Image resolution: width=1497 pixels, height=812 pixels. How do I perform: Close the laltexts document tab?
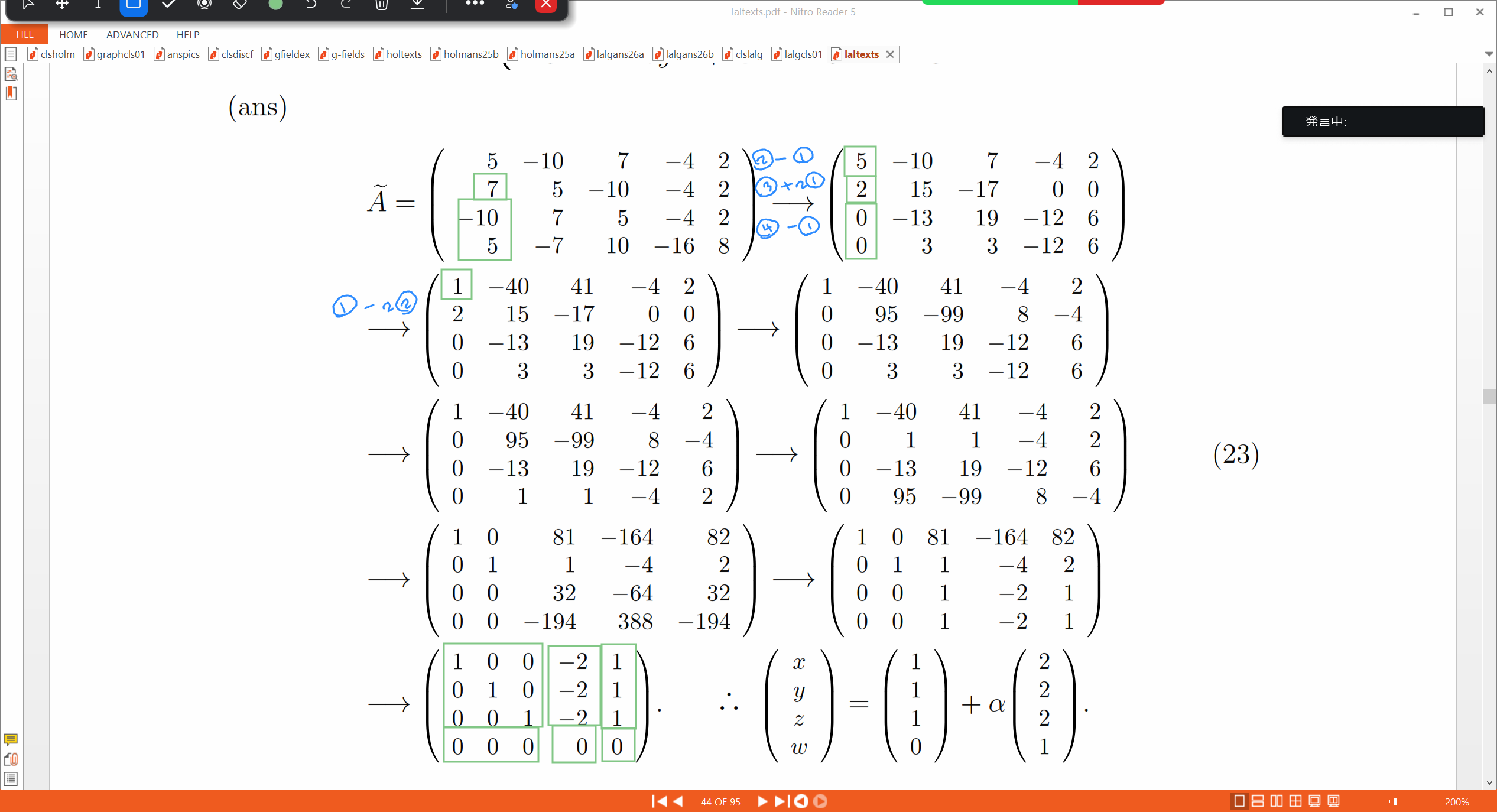click(890, 54)
